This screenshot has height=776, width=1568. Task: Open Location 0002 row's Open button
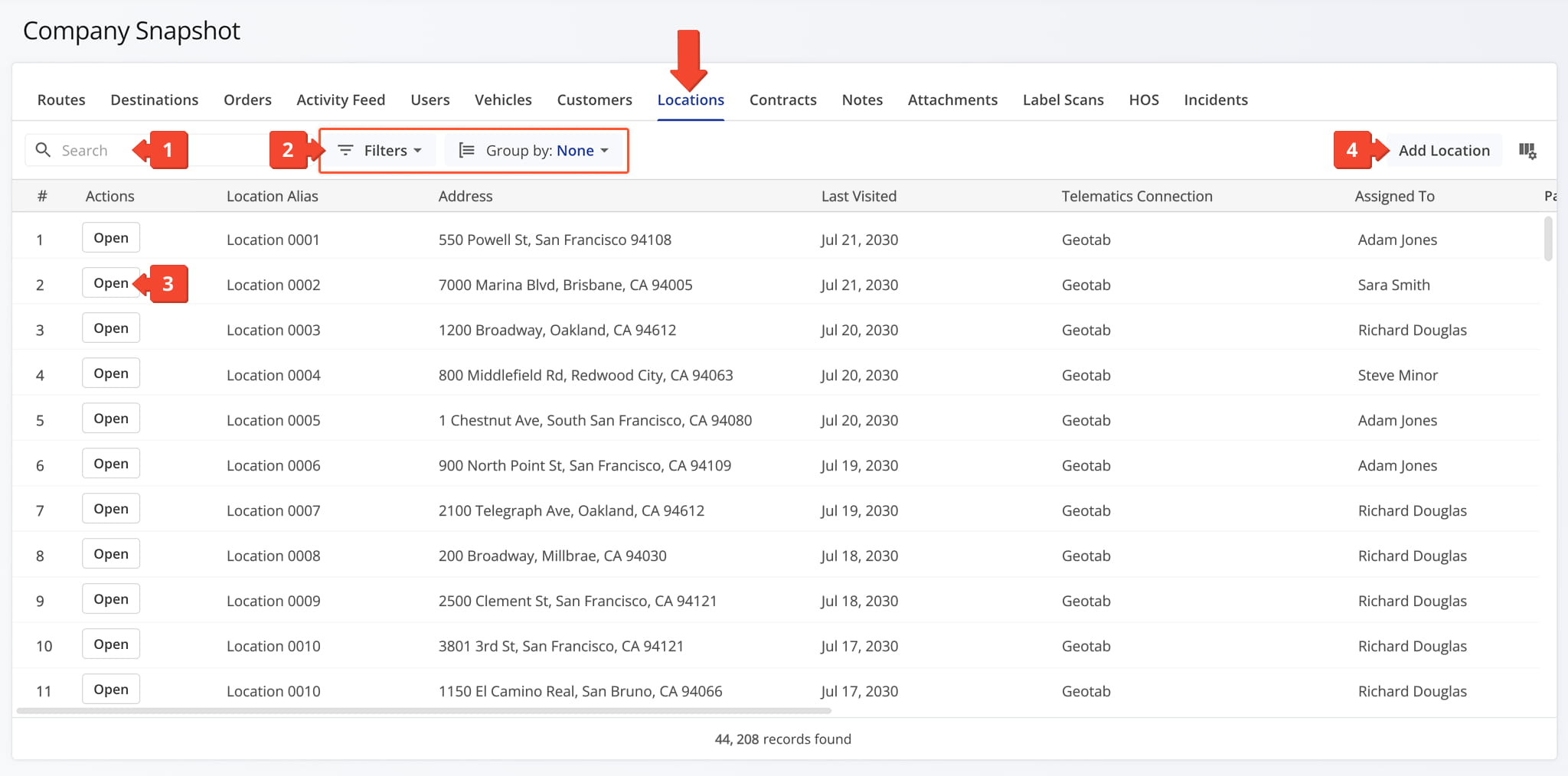[111, 283]
